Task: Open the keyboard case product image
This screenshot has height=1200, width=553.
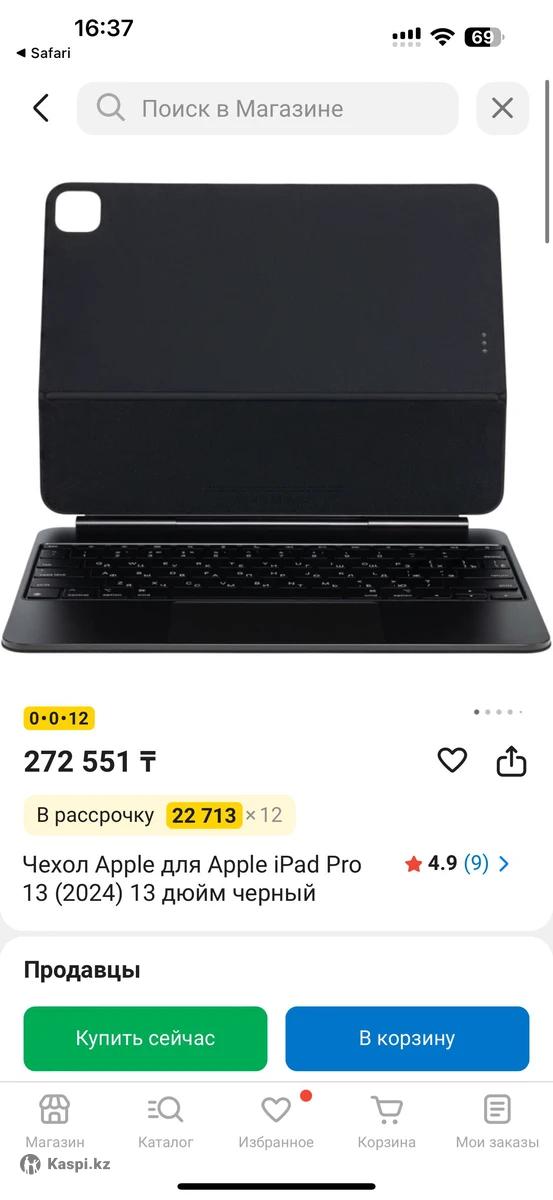Action: pos(276,418)
